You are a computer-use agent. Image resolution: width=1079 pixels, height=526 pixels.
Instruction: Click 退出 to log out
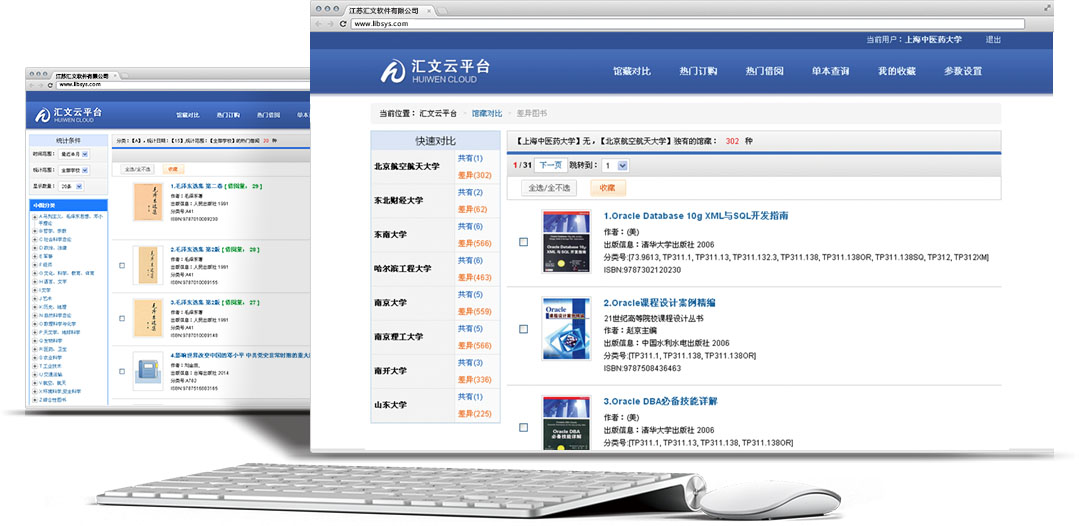pos(993,40)
